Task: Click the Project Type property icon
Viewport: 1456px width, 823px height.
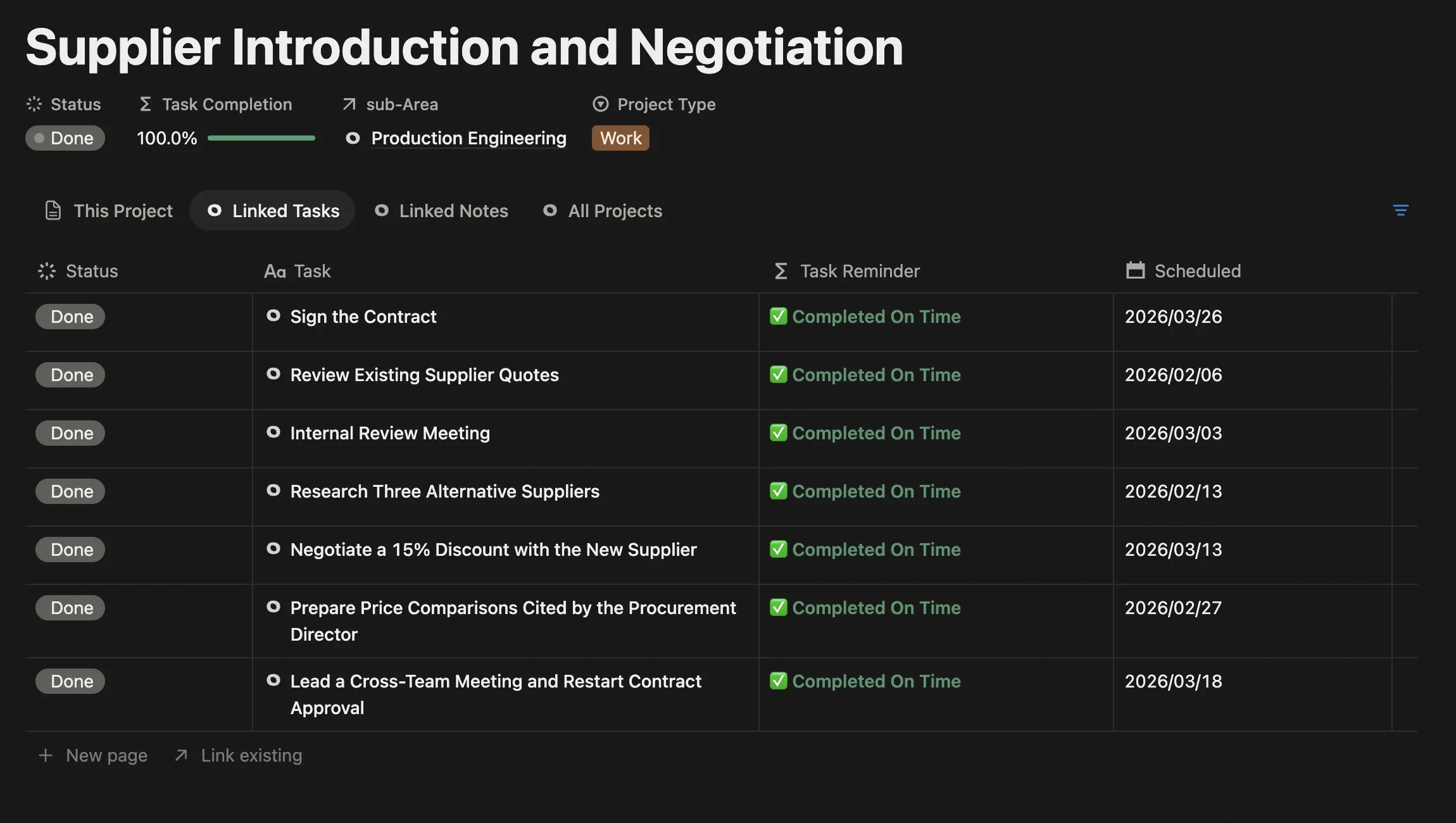Action: pos(600,104)
